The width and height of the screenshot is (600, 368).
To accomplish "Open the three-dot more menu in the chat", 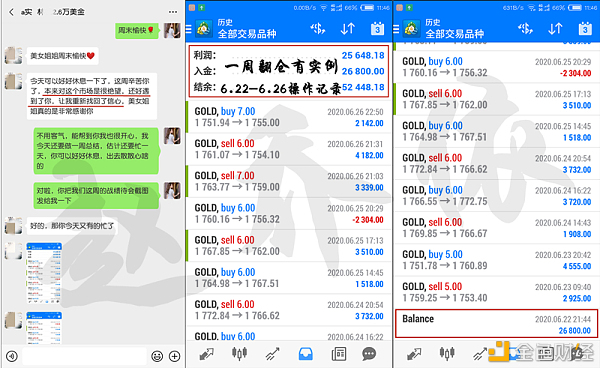I will 173,12.
